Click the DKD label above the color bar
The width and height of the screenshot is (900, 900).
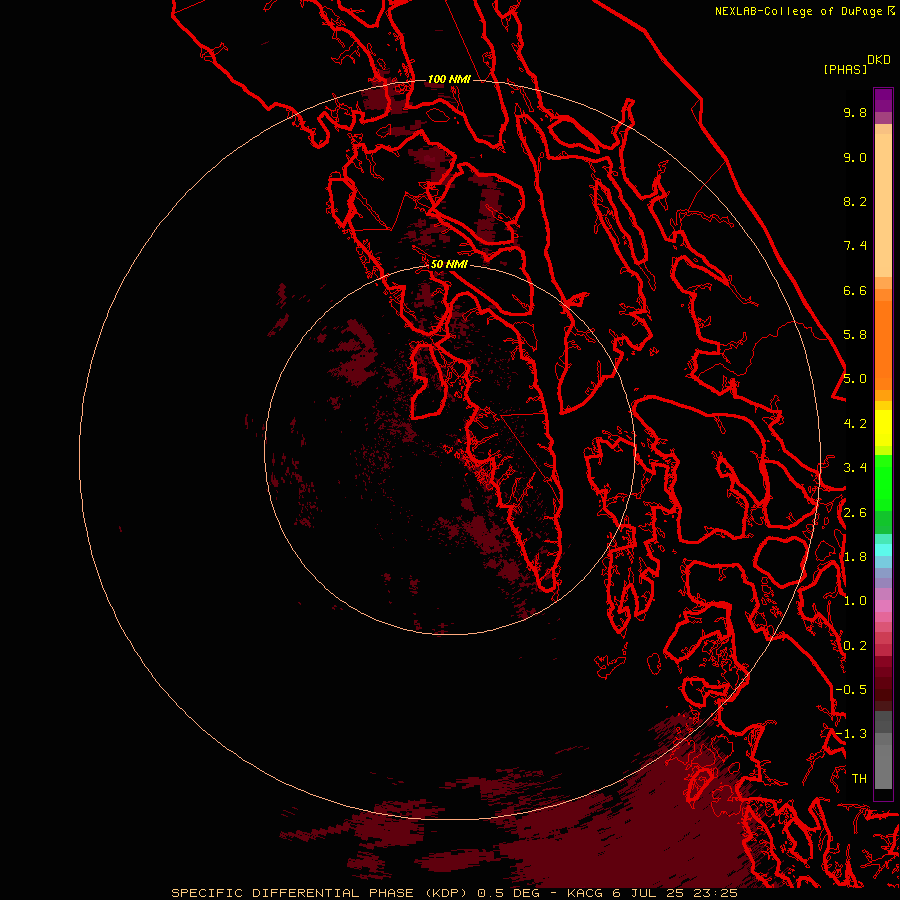(x=879, y=60)
